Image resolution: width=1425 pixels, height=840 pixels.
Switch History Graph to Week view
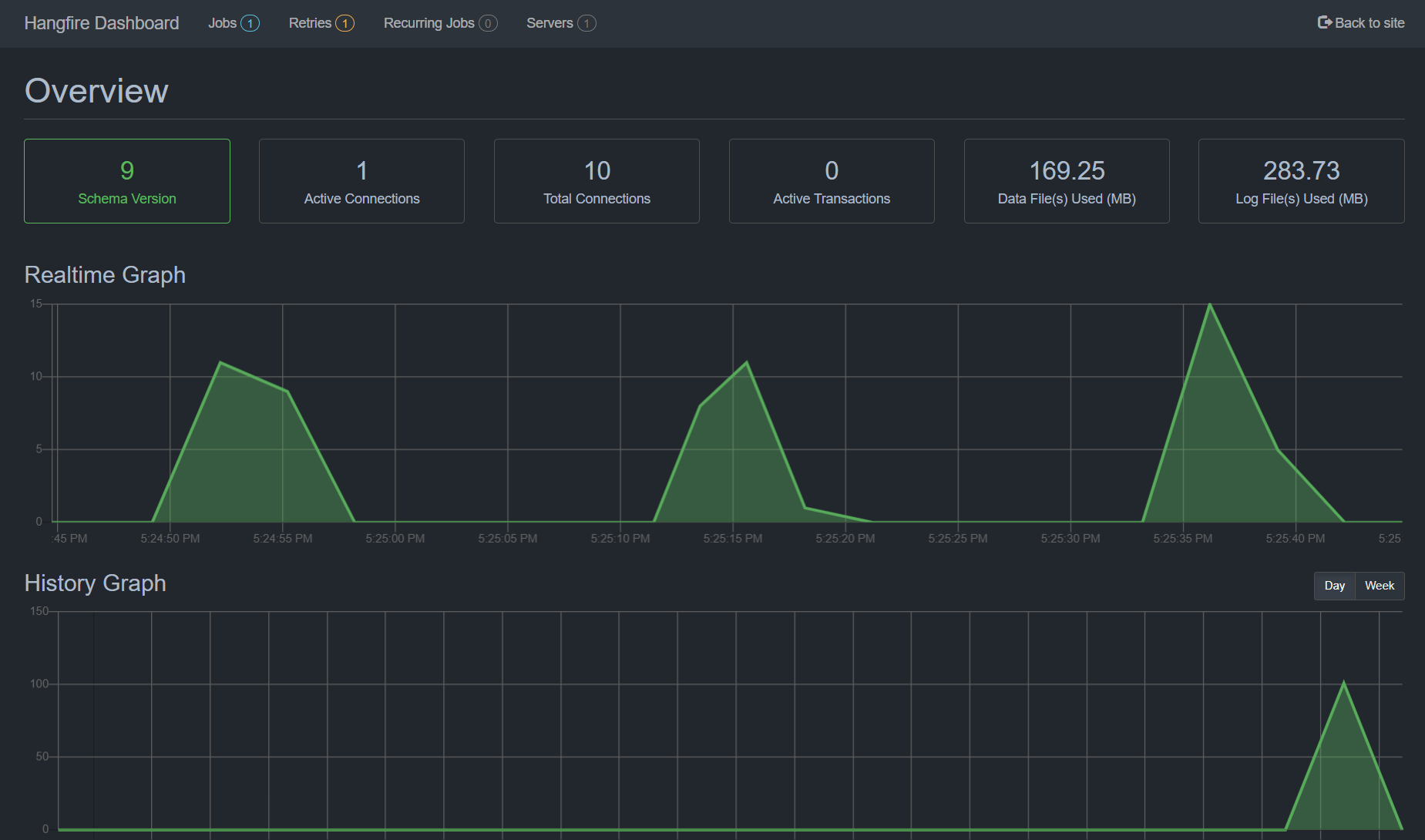tap(1379, 586)
